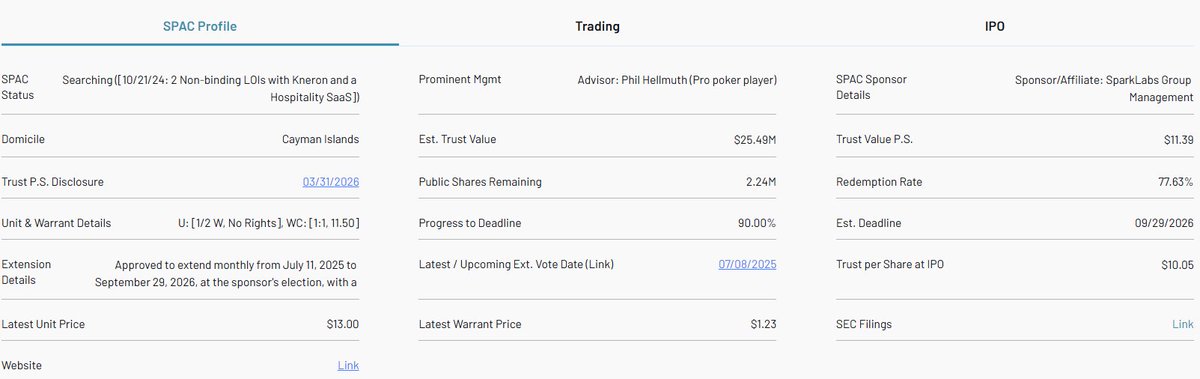Click the Est. Deadline 09/29/2026 value
Image resolution: width=1200 pixels, height=379 pixels.
[1164, 222]
